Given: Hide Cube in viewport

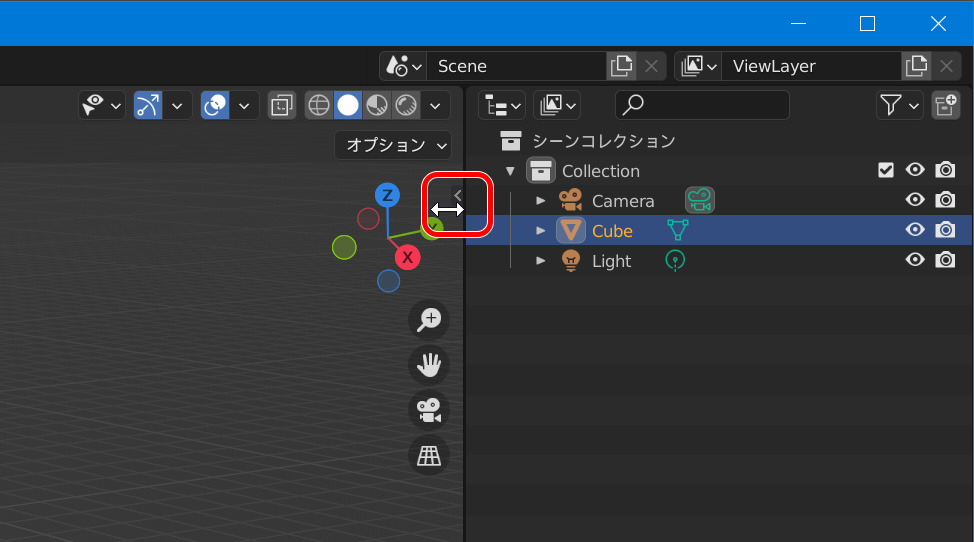Looking at the screenshot, I should (915, 229).
